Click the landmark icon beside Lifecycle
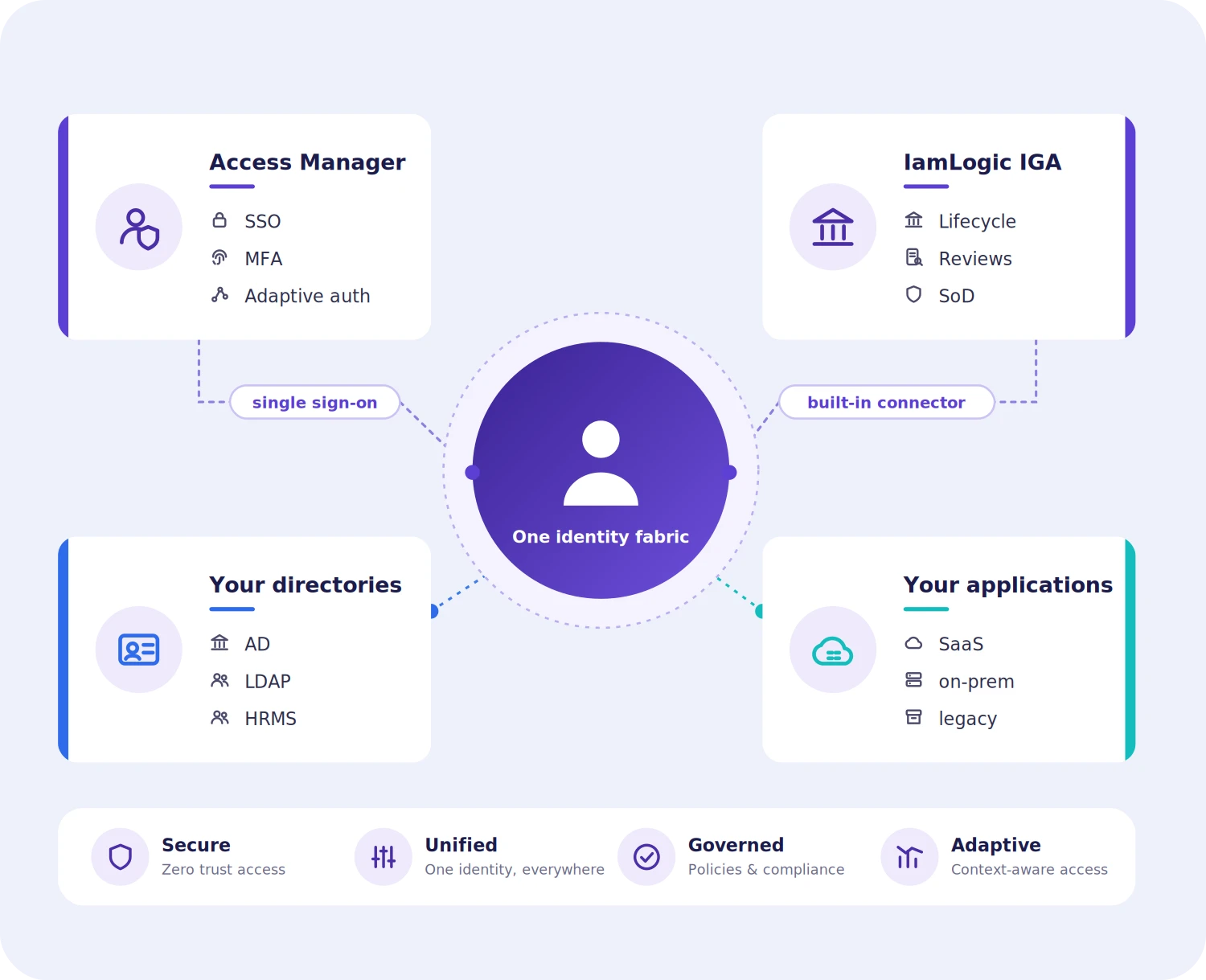This screenshot has width=1206, height=980. 913,219
